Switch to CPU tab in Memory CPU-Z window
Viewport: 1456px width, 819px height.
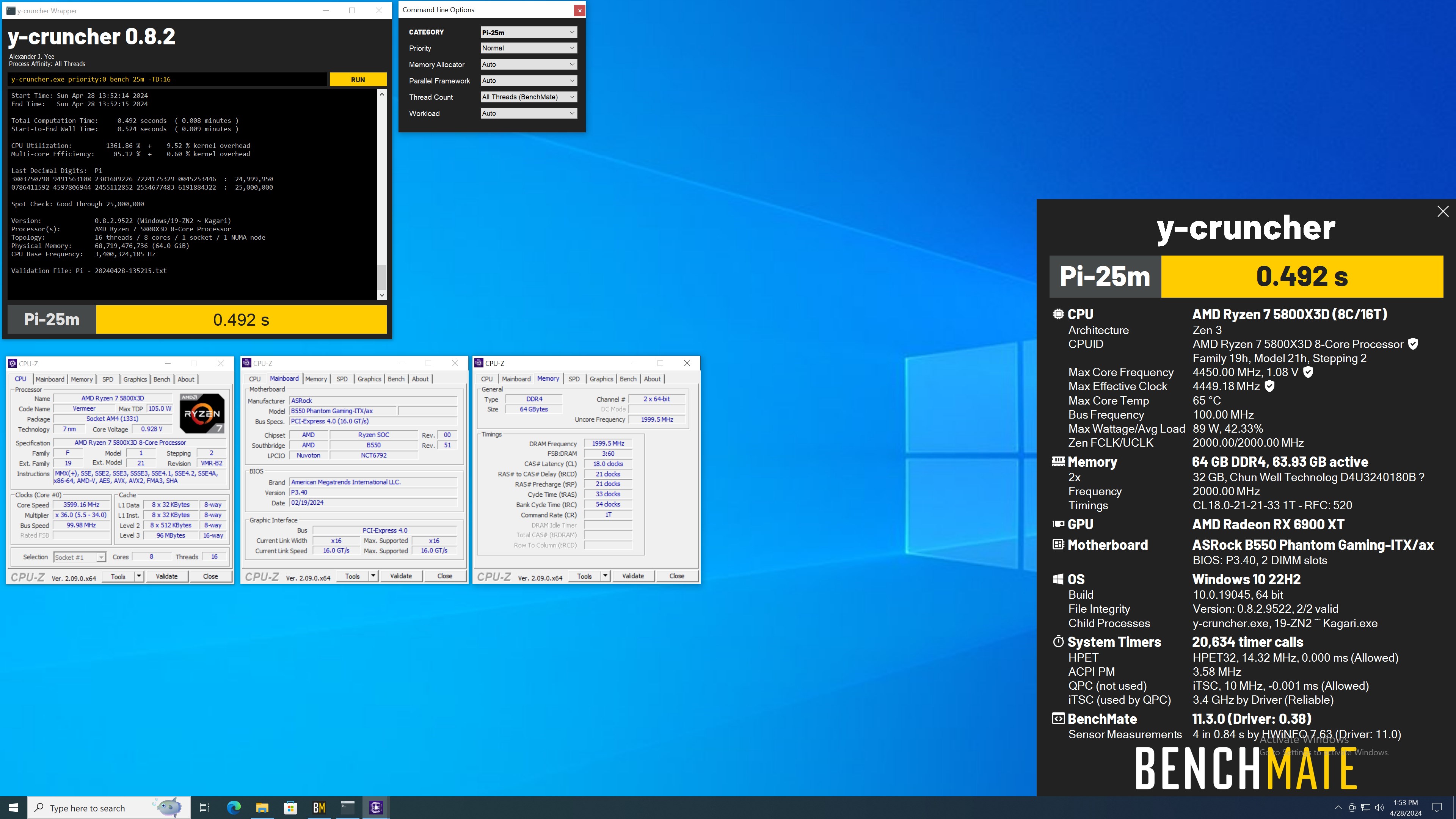pyautogui.click(x=486, y=379)
